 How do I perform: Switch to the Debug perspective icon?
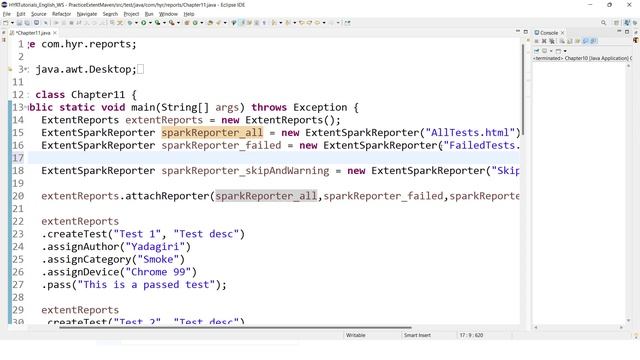(x=636, y=23)
